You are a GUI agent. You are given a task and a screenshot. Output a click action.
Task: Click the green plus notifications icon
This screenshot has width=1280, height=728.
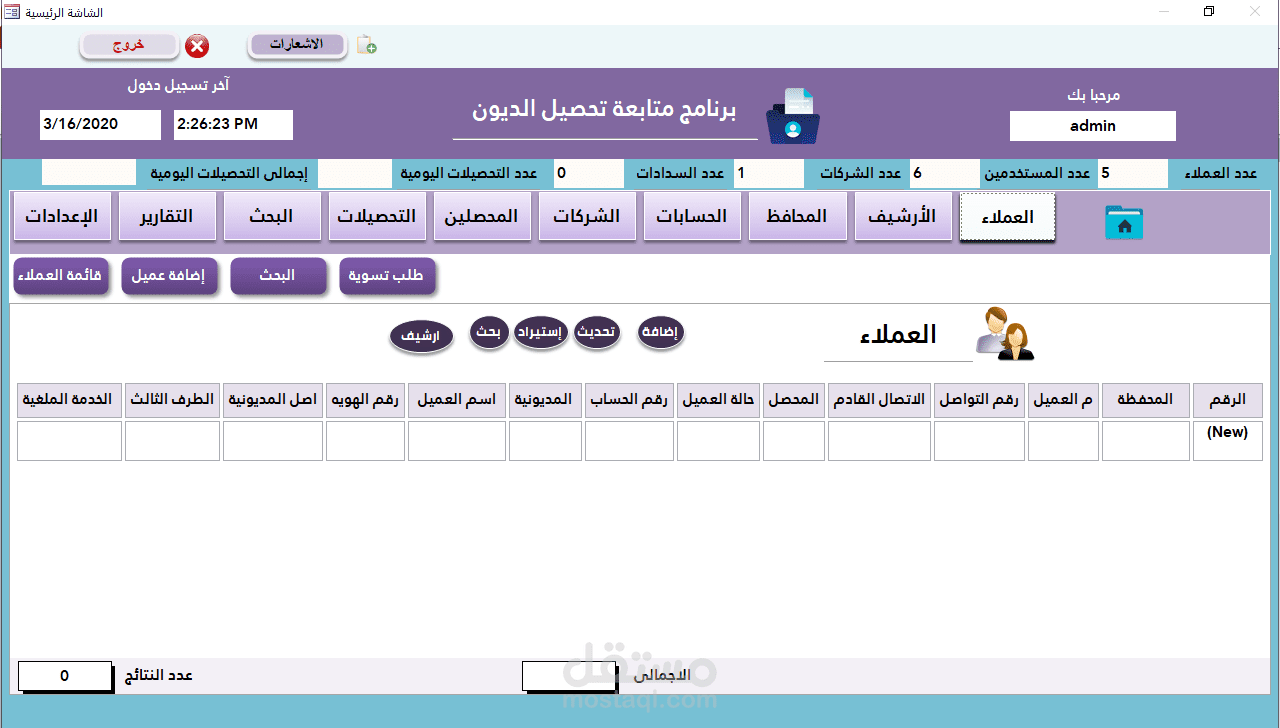pos(365,43)
